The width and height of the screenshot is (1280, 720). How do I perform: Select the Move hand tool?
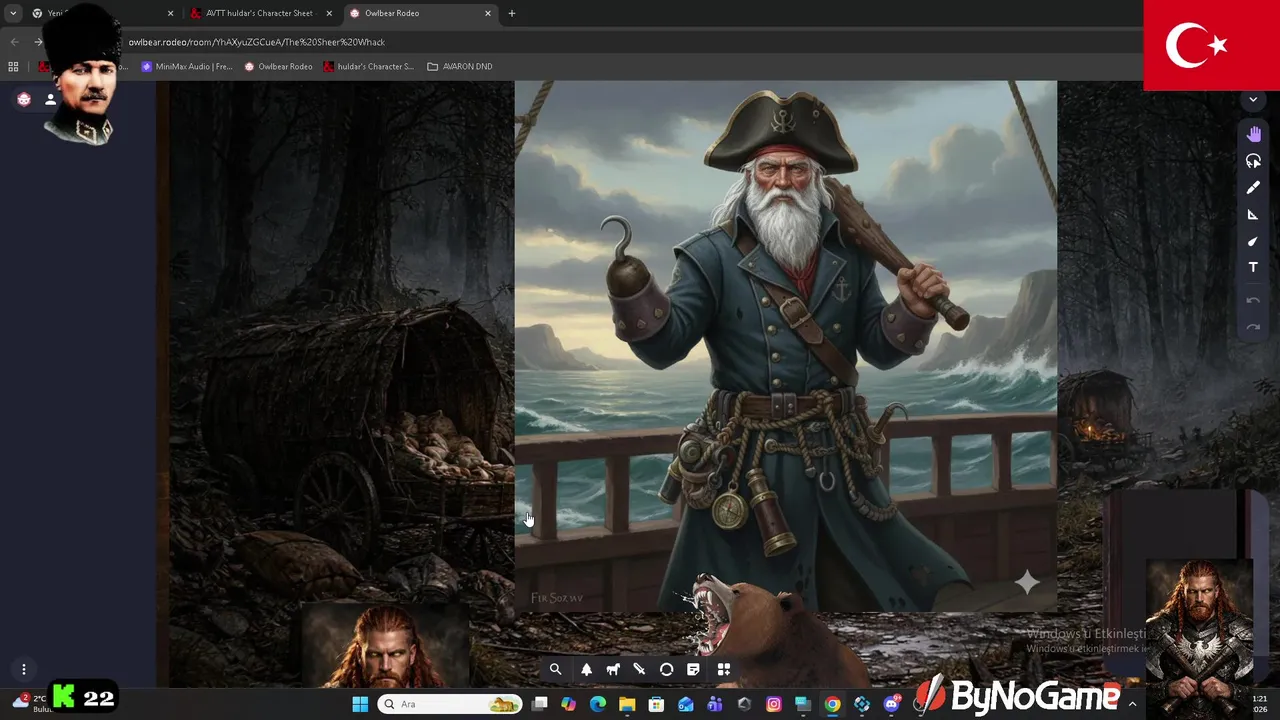pyautogui.click(x=1253, y=134)
